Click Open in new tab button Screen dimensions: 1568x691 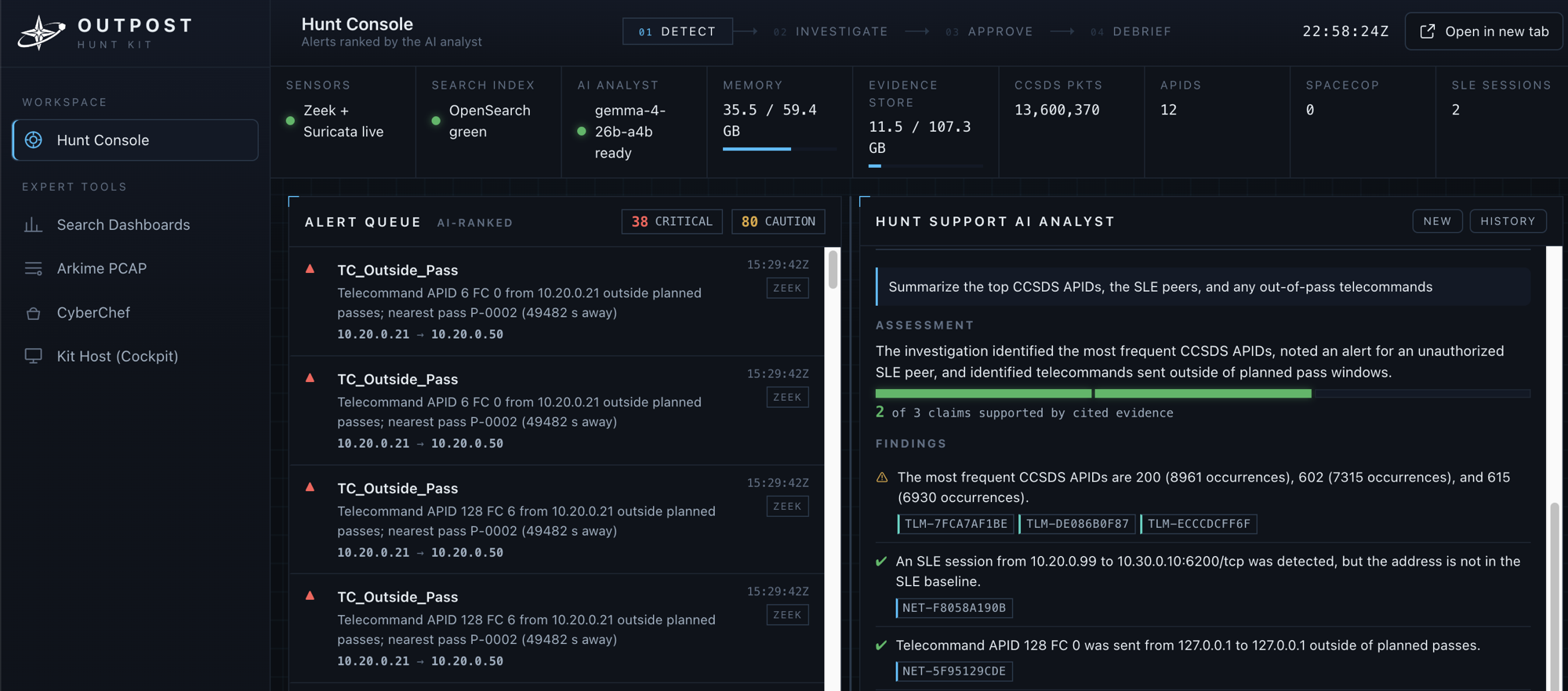point(1483,31)
